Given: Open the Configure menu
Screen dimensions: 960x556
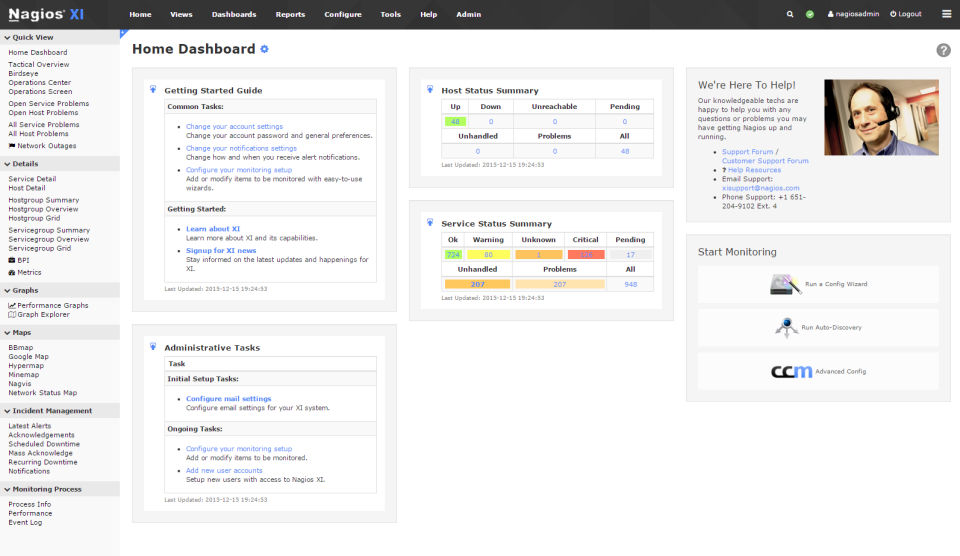Looking at the screenshot, I should [343, 14].
